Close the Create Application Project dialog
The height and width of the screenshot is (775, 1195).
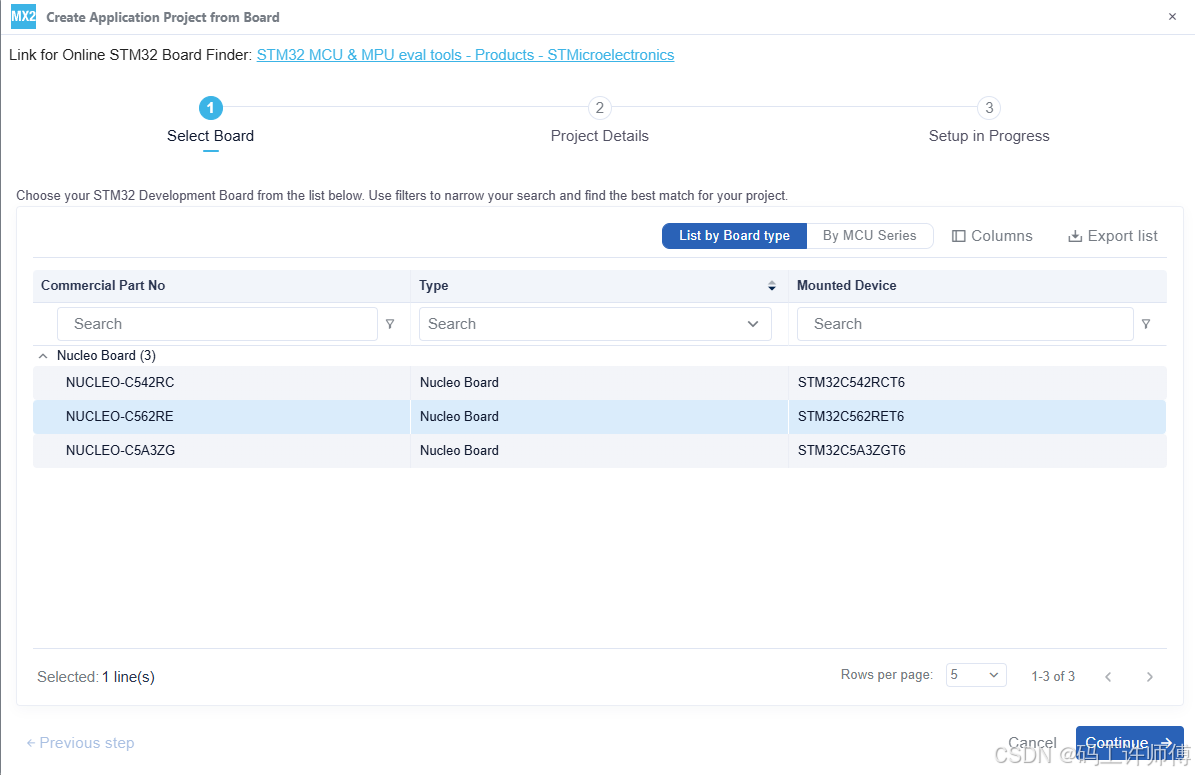(x=1172, y=17)
